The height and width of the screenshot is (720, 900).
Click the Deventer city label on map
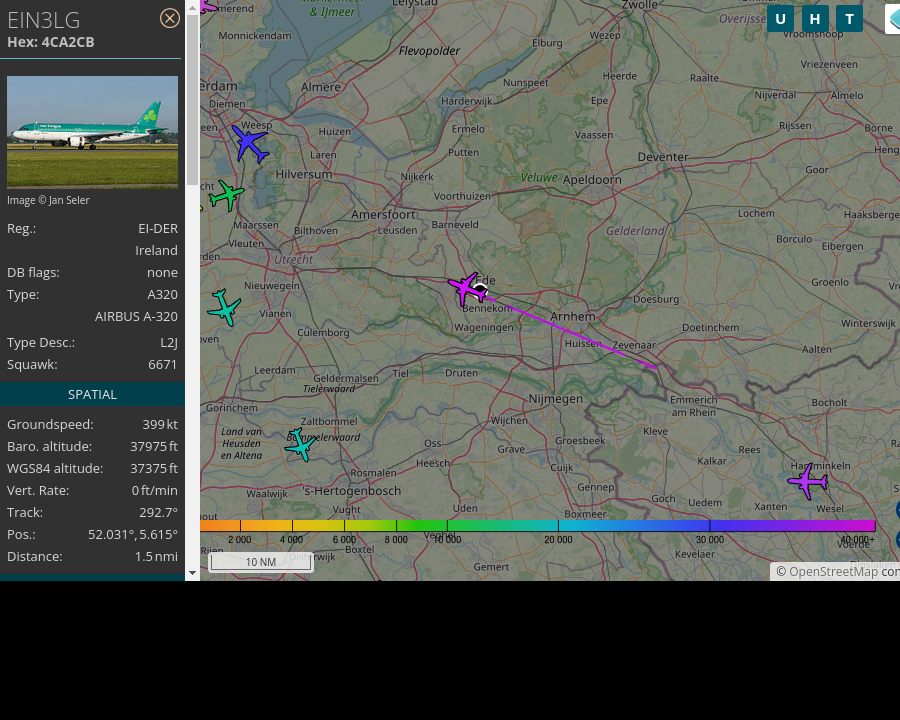[663, 157]
